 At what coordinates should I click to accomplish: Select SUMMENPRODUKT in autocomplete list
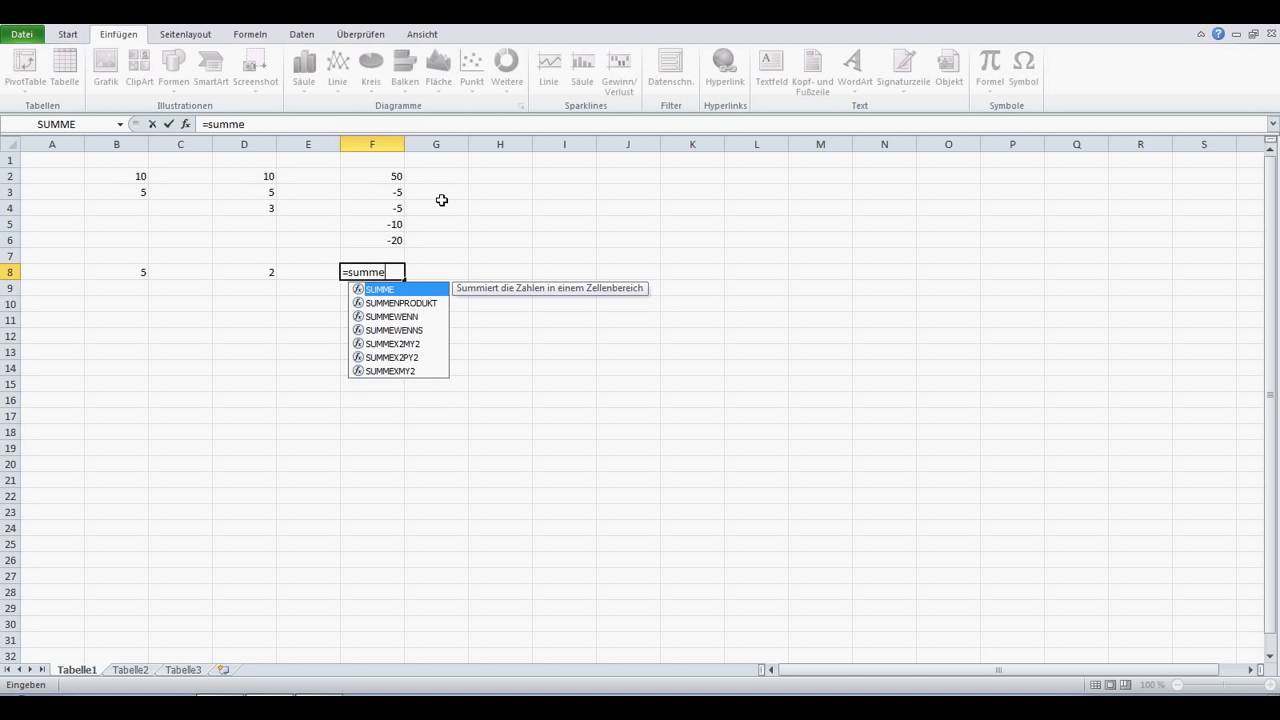point(399,303)
